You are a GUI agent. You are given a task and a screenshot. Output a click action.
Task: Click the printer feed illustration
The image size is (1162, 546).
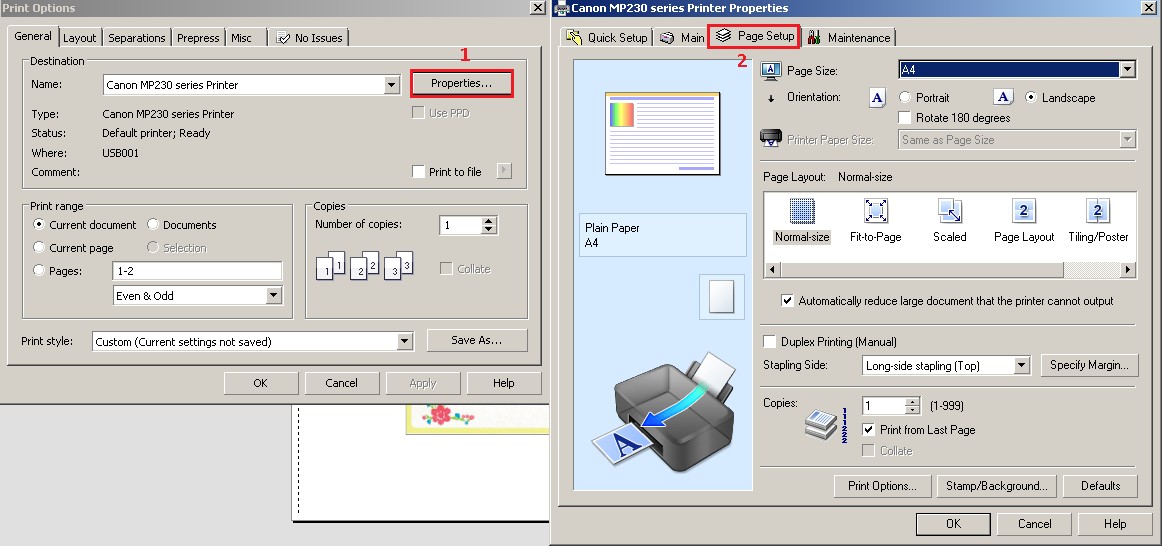(x=663, y=413)
